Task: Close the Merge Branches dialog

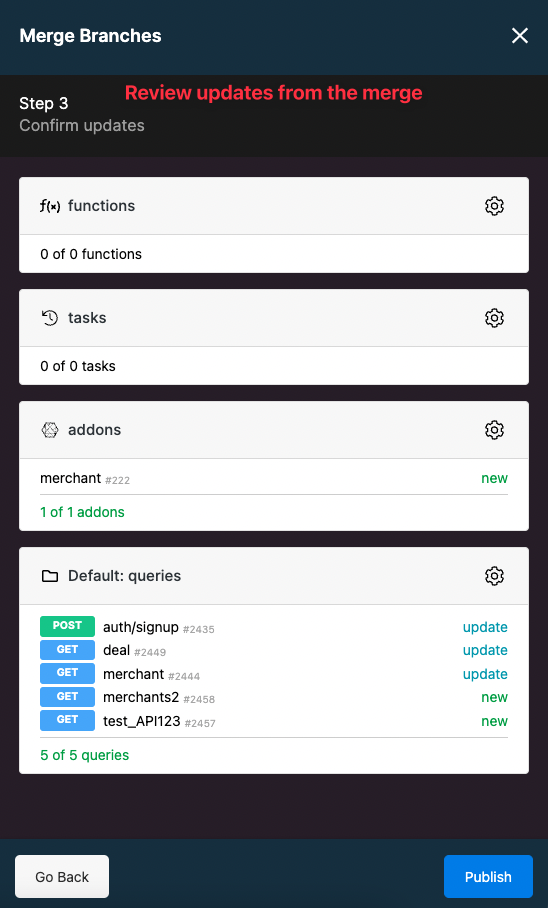Action: [520, 36]
